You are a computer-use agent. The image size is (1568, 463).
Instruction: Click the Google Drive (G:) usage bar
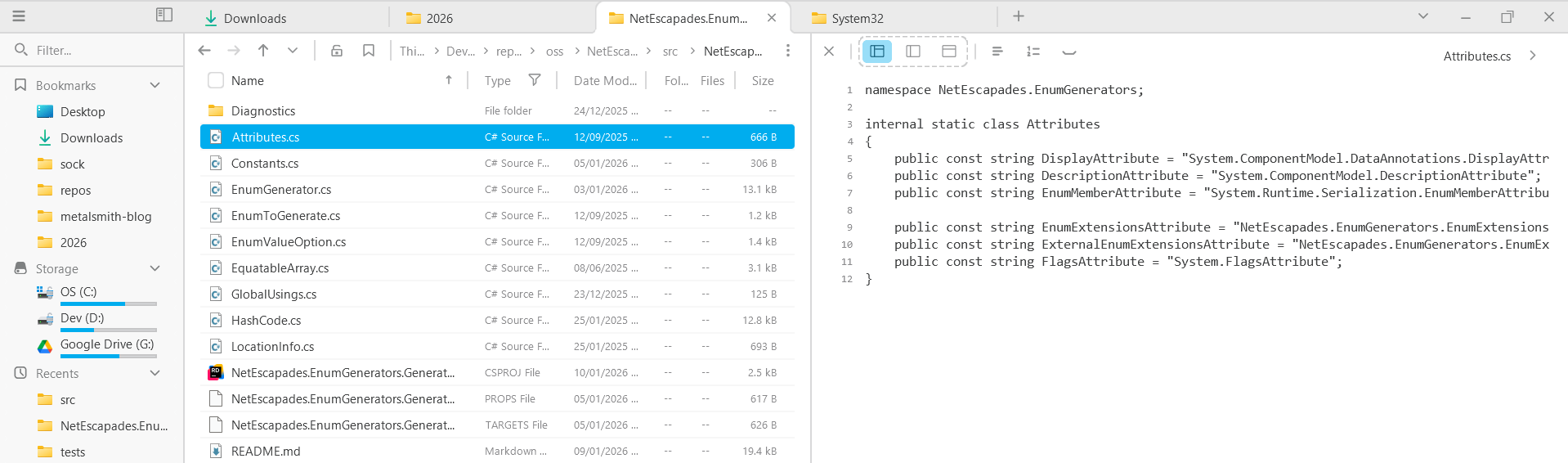click(x=109, y=356)
